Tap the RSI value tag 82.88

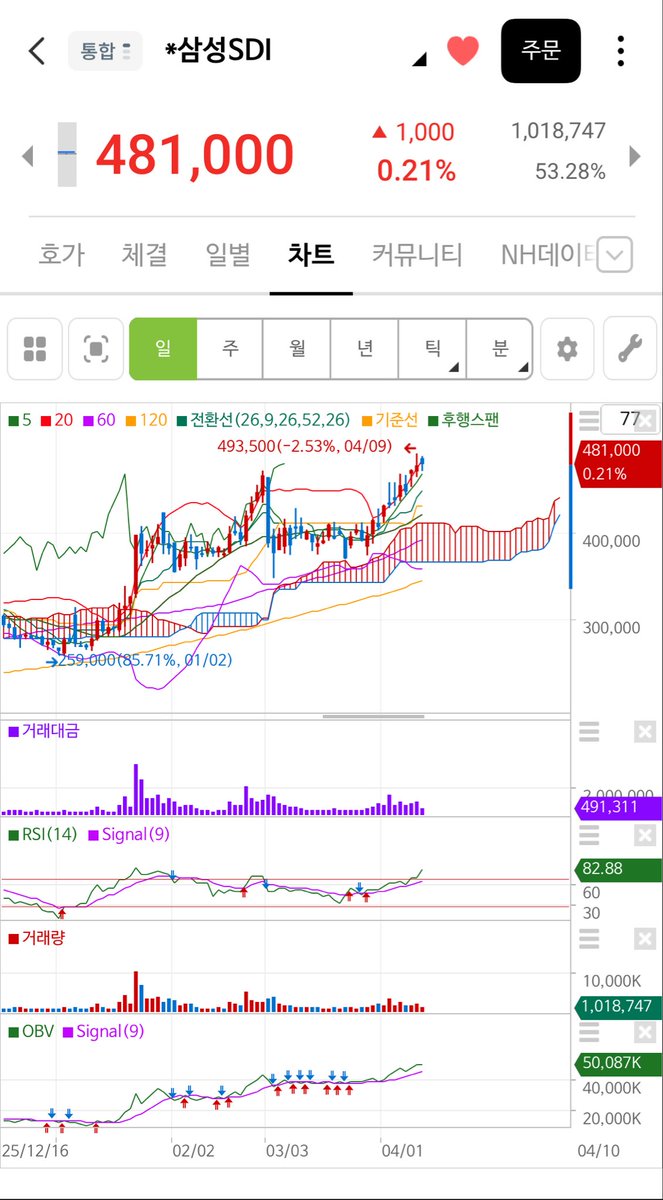(616, 869)
